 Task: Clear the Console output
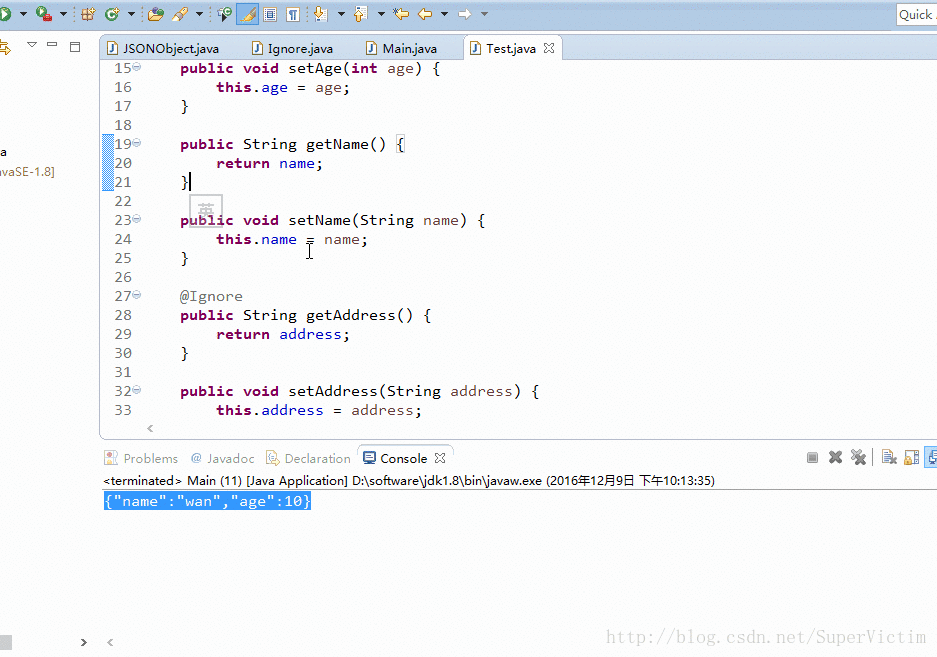(x=889, y=457)
